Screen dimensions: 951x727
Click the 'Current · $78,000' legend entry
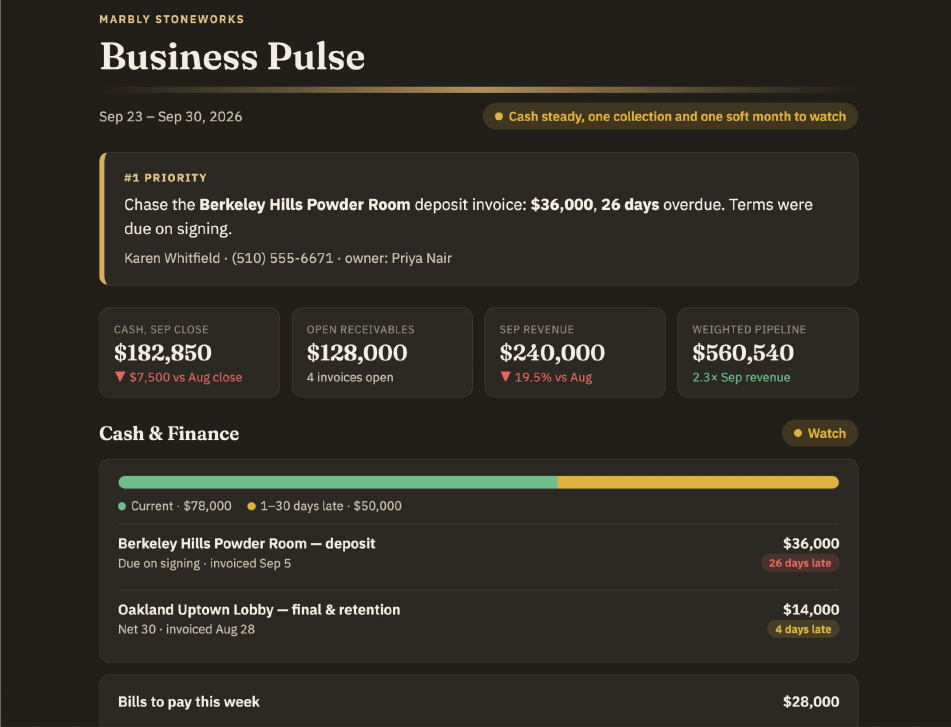click(x=175, y=506)
